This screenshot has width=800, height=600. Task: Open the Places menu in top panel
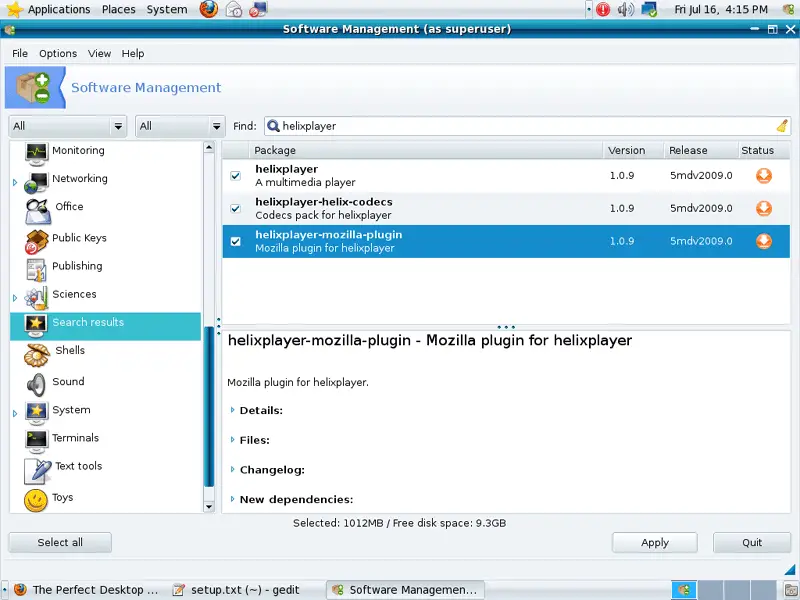(118, 9)
